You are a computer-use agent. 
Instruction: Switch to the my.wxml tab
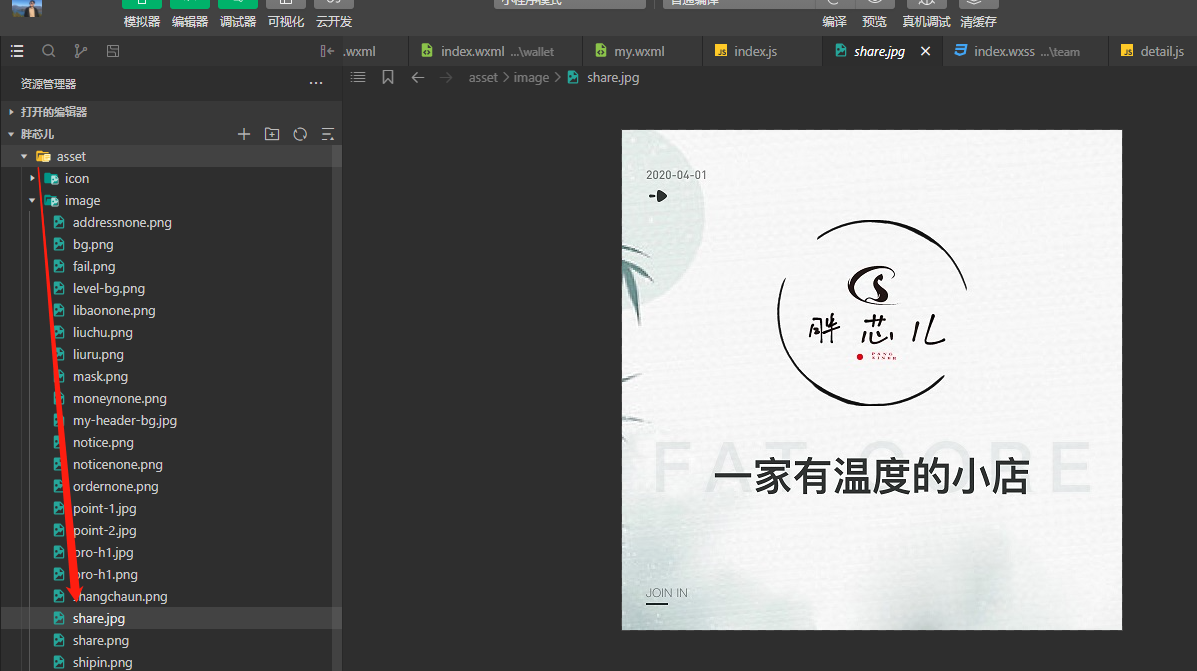(638, 51)
